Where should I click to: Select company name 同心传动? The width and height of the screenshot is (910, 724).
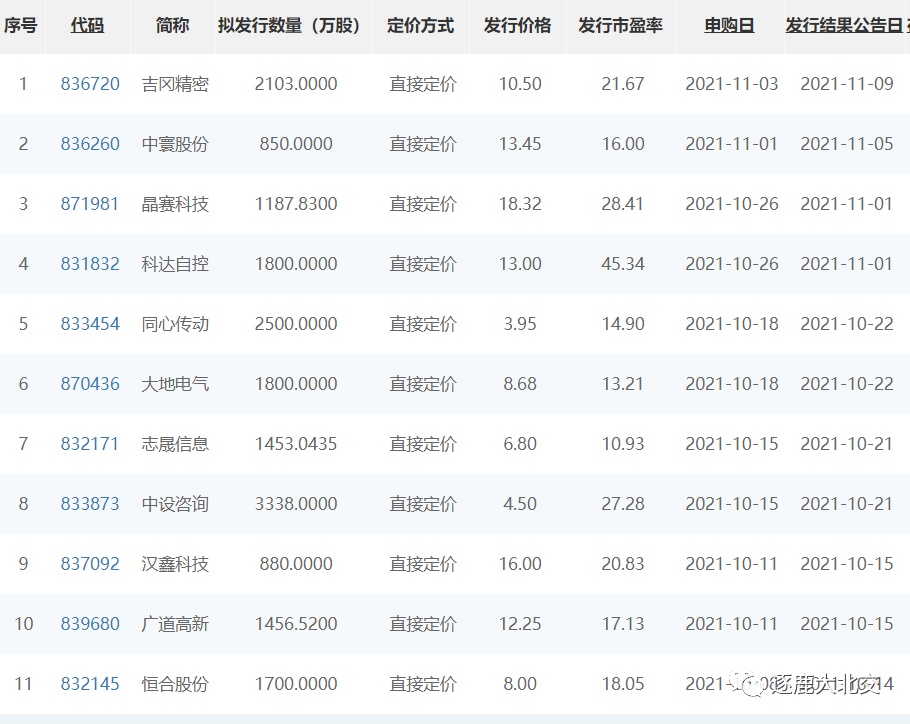(x=175, y=324)
